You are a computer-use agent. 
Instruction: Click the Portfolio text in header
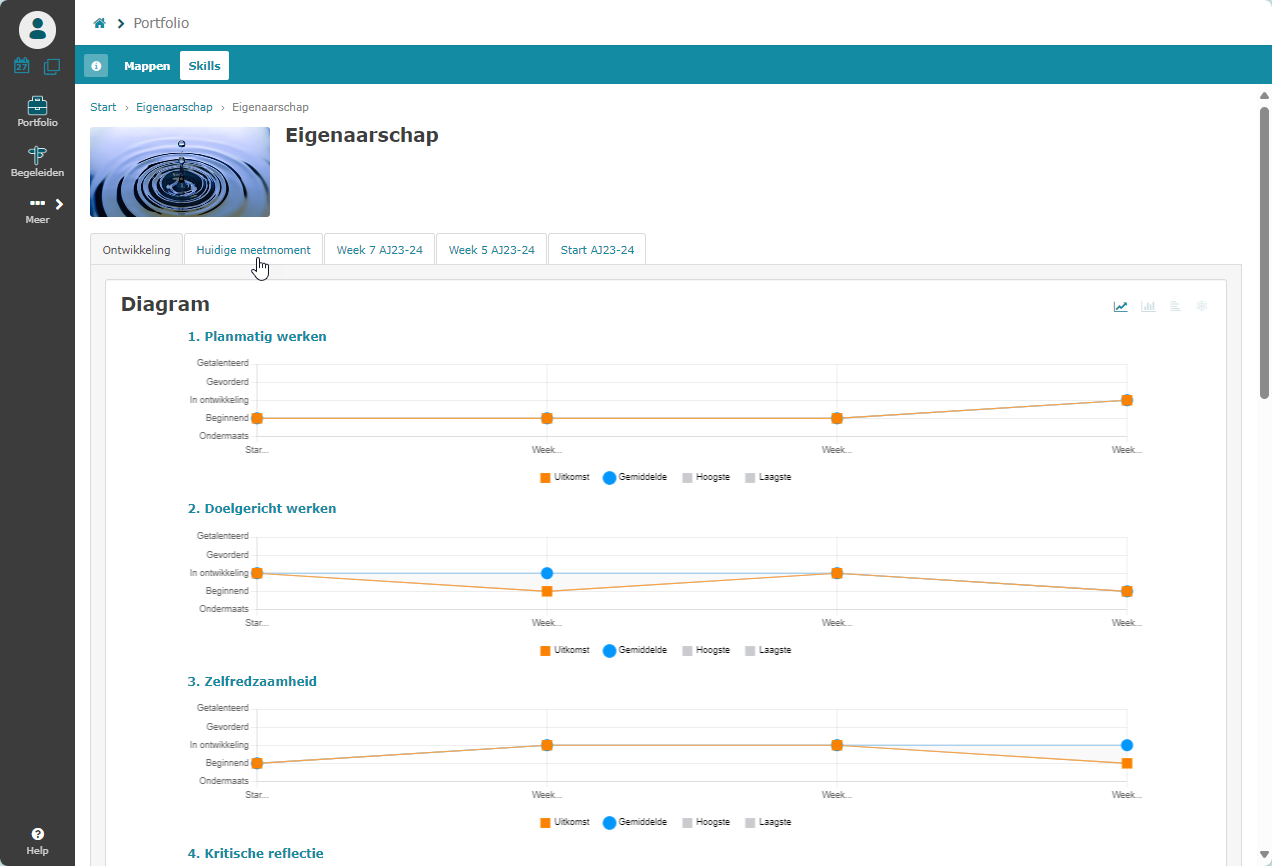(x=161, y=23)
